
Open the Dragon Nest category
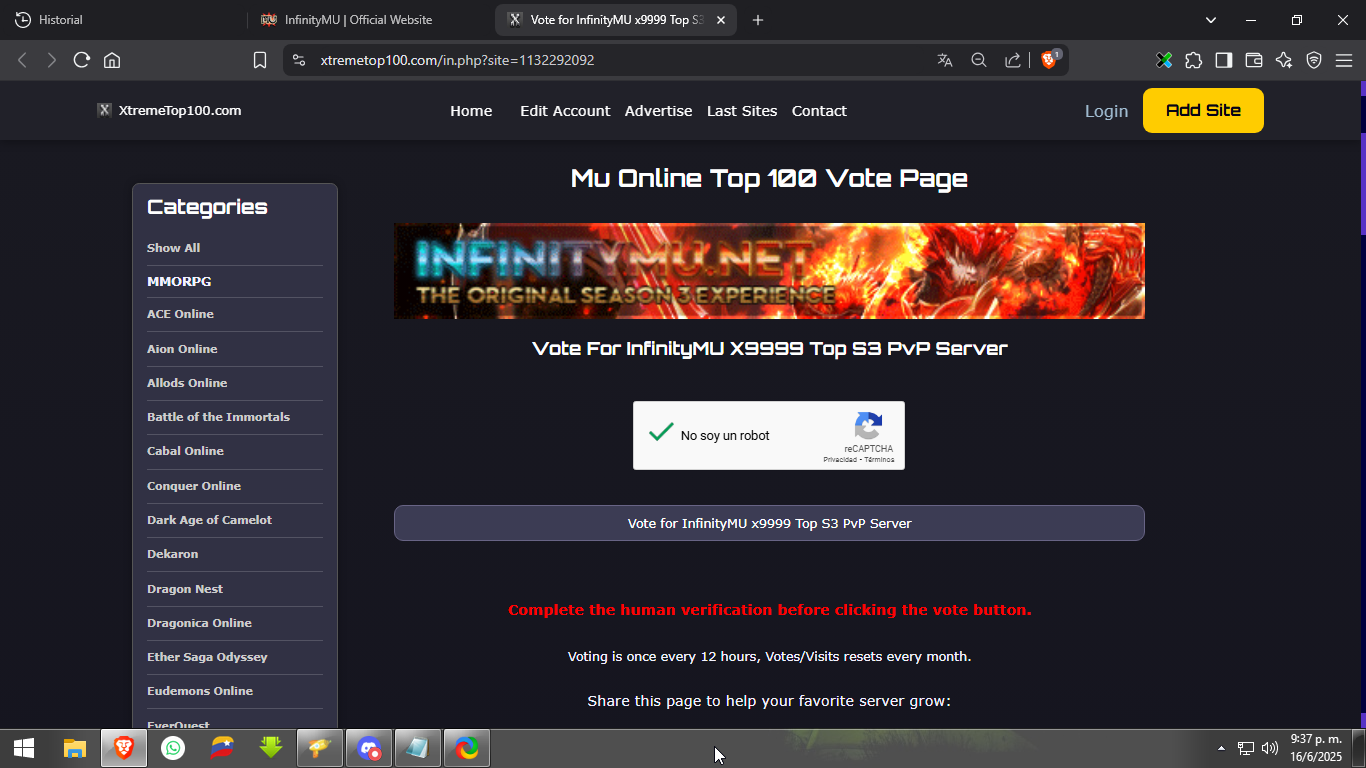[185, 589]
